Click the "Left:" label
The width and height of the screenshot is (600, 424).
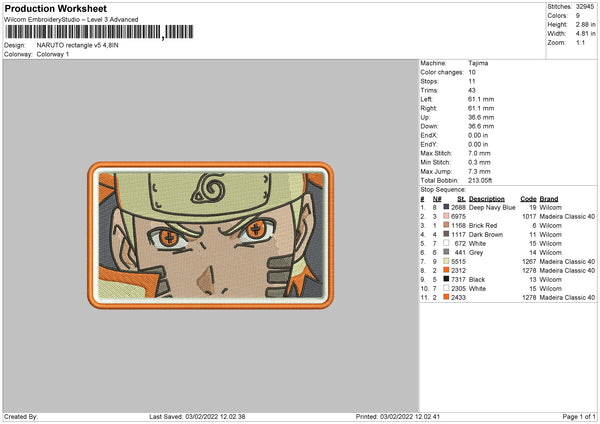point(426,99)
